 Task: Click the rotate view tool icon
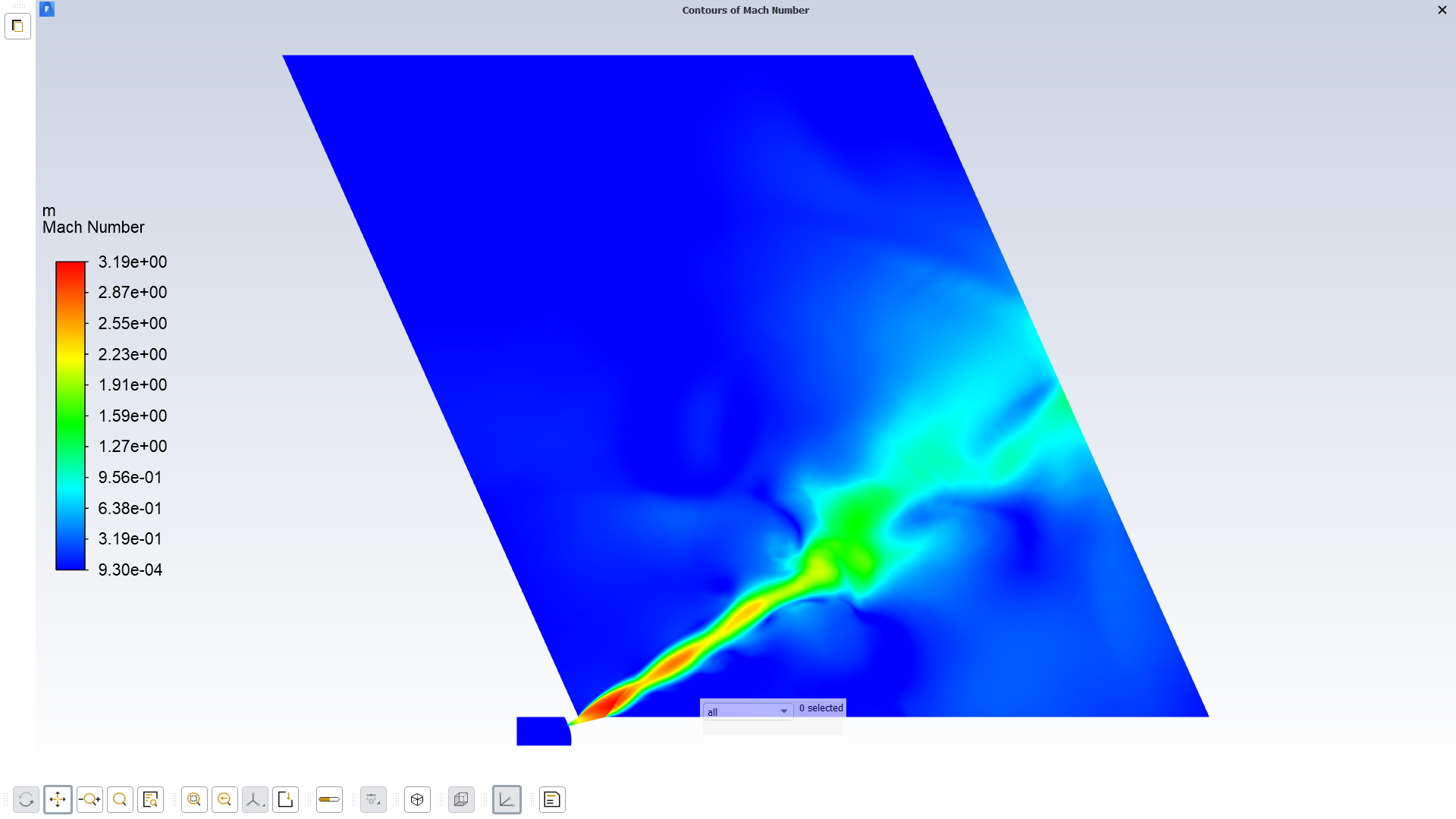[26, 799]
